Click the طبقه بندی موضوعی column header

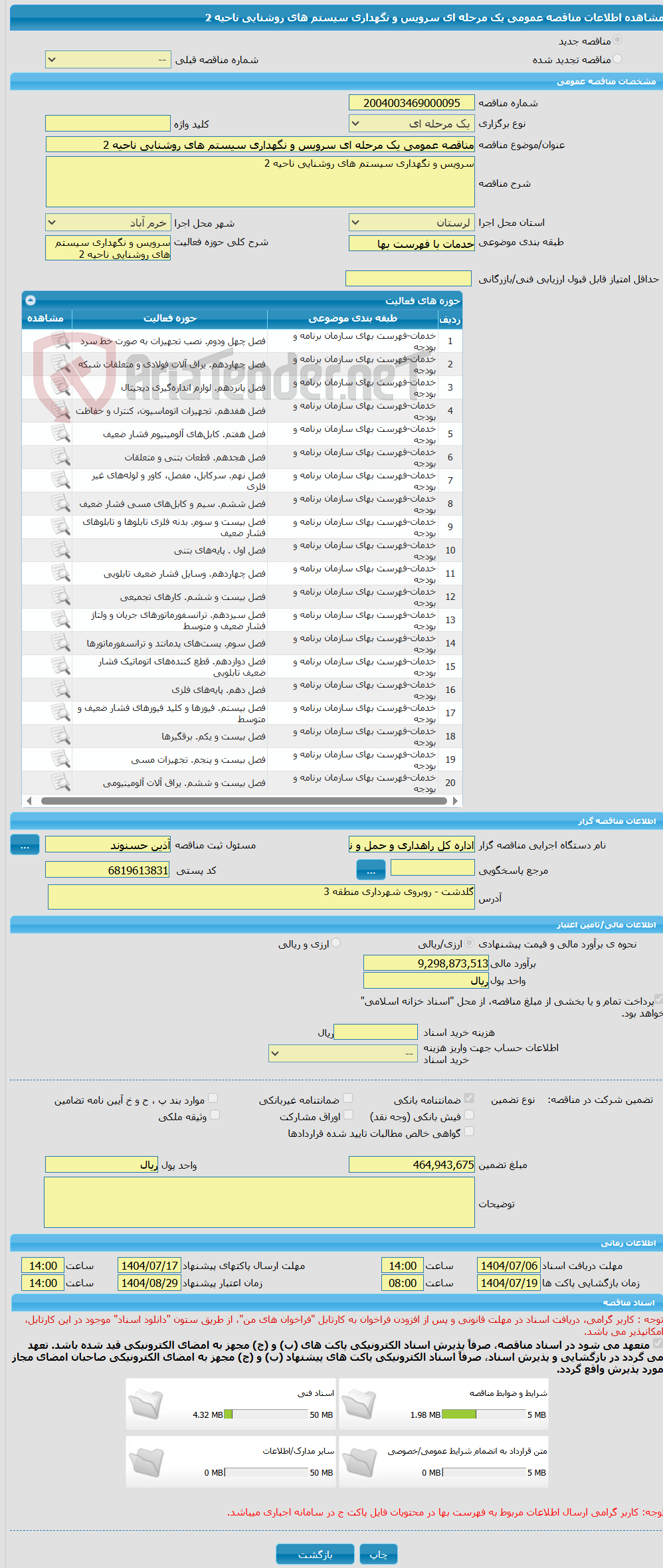(353, 319)
